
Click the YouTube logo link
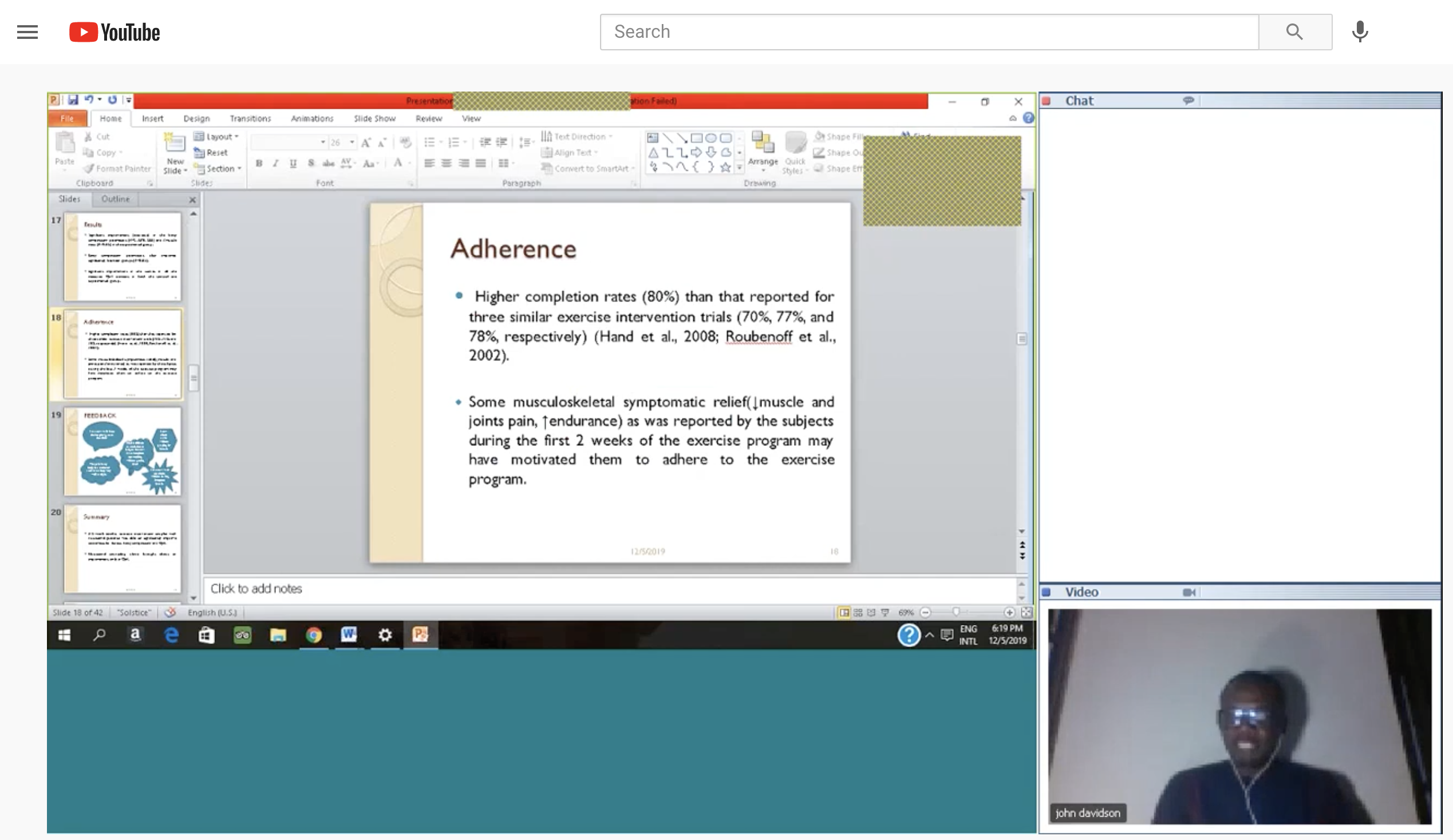pyautogui.click(x=114, y=32)
